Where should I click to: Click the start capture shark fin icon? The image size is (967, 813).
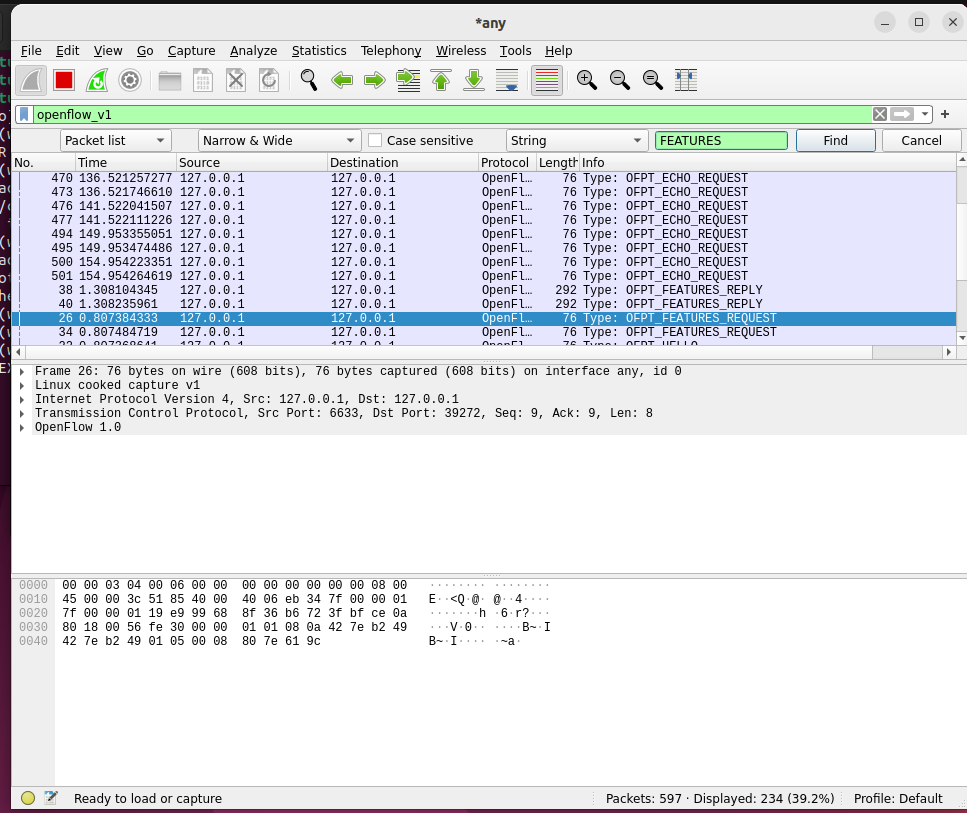pos(31,80)
